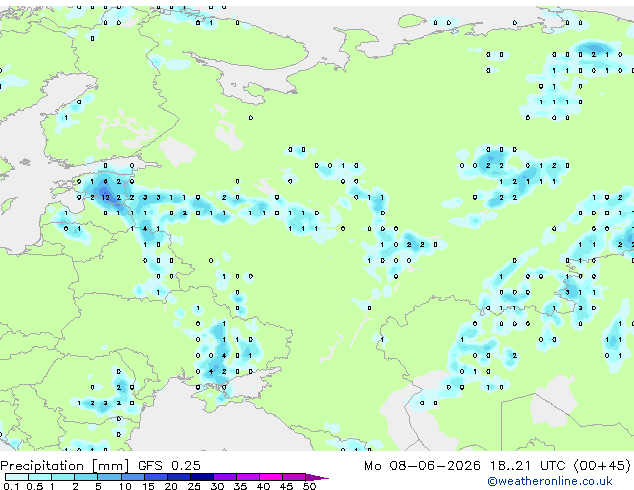Click the legend label '40'
The image size is (634, 490).
pos(263,486)
